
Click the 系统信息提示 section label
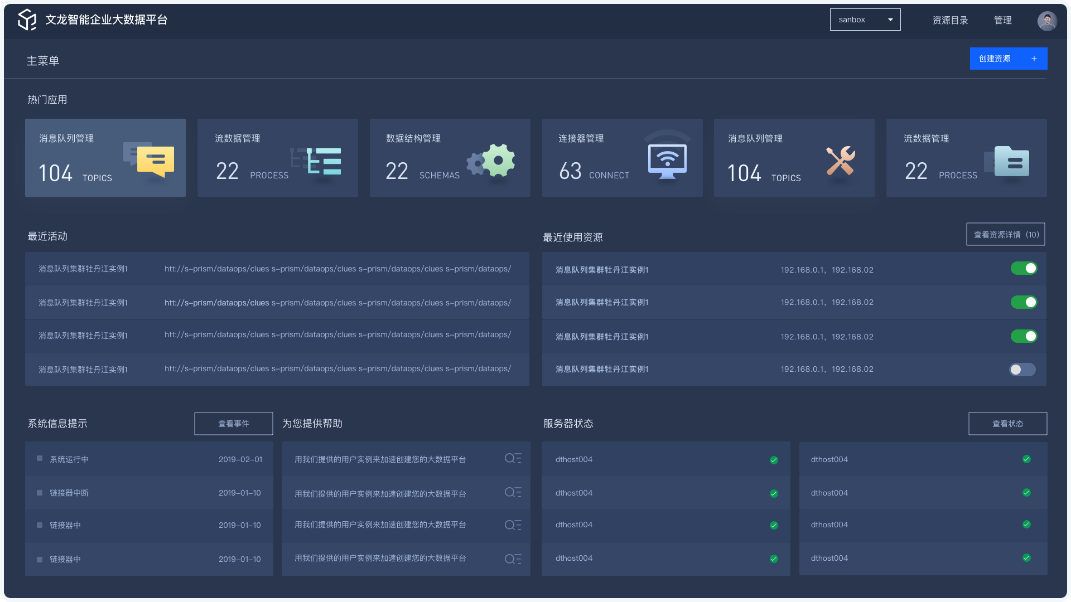pos(57,424)
